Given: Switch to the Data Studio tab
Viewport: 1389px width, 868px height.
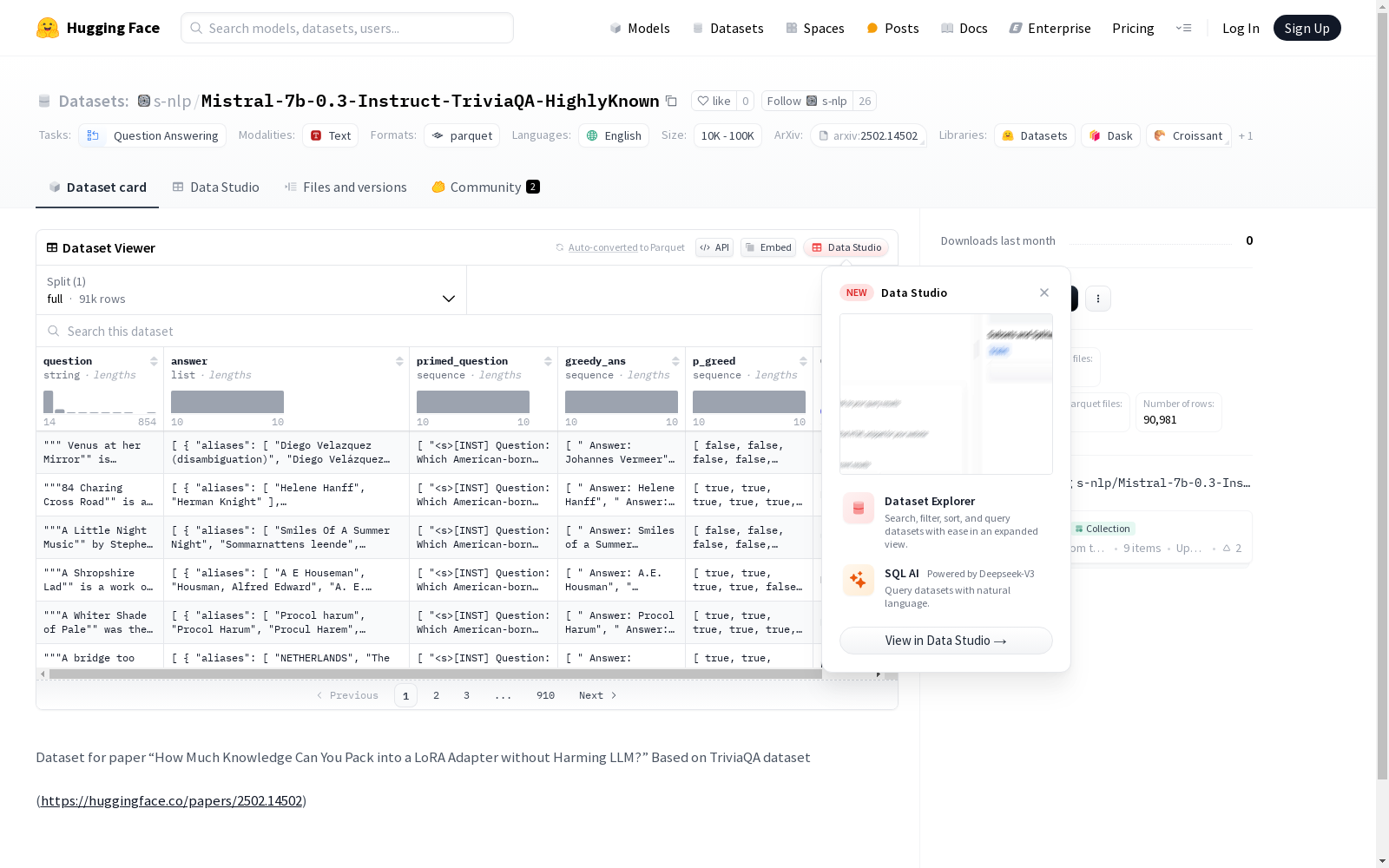Looking at the screenshot, I should [x=215, y=187].
